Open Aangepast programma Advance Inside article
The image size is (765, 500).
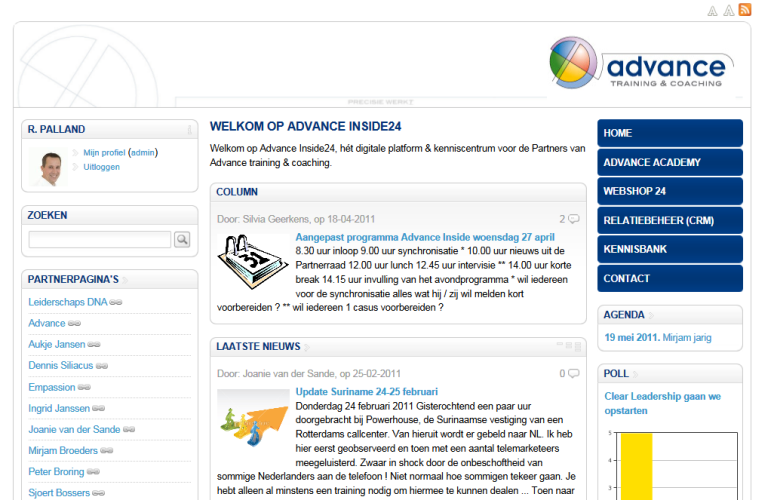425,237
